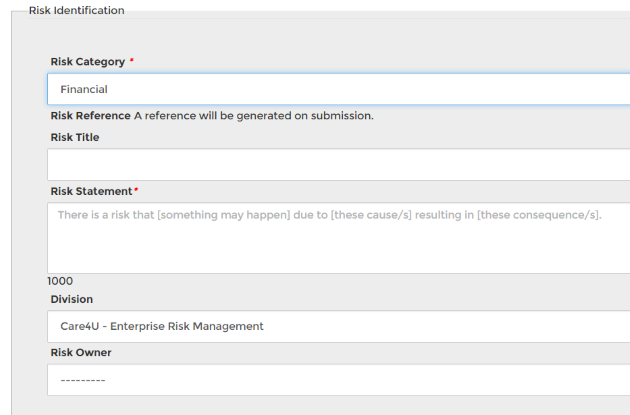The width and height of the screenshot is (630, 415).
Task: Click the Risk Statement label
Action: pyautogui.click(x=91, y=191)
